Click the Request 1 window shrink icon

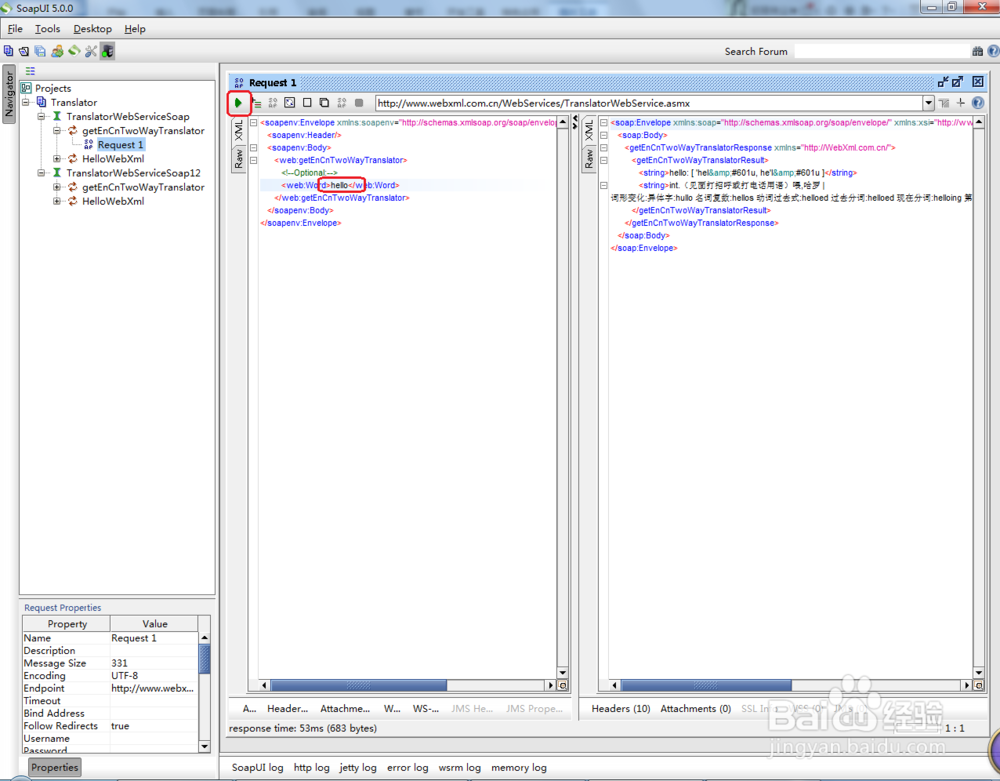943,82
